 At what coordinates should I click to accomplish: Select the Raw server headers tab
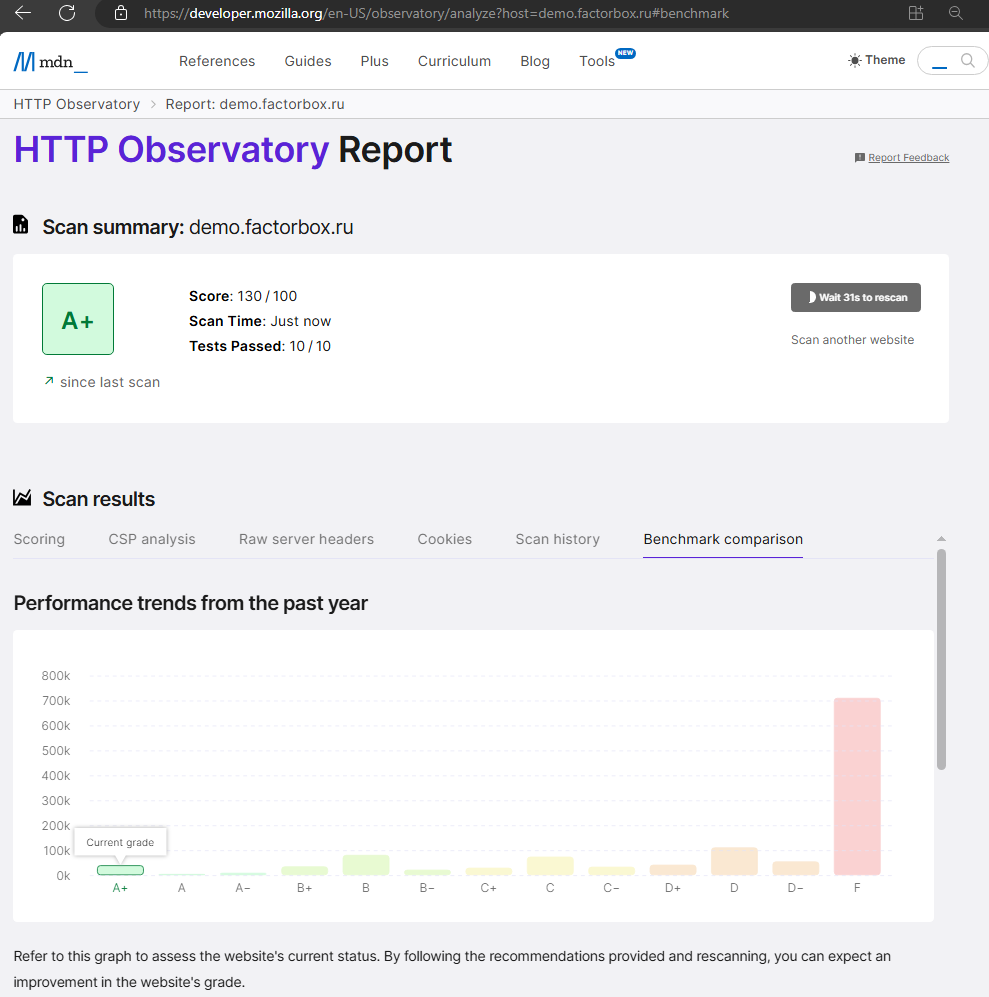tap(306, 539)
